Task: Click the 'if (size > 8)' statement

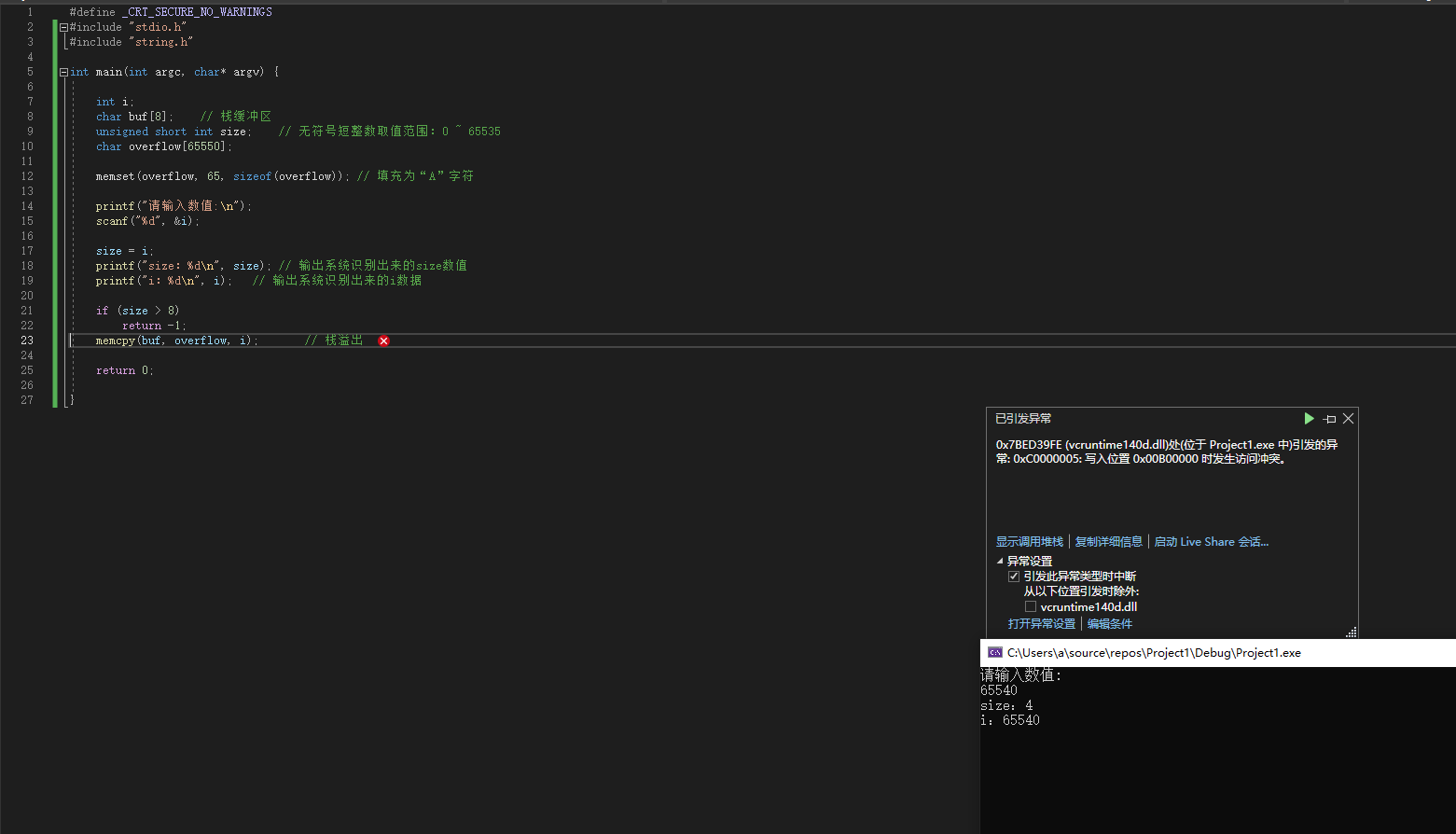Action: (x=137, y=311)
